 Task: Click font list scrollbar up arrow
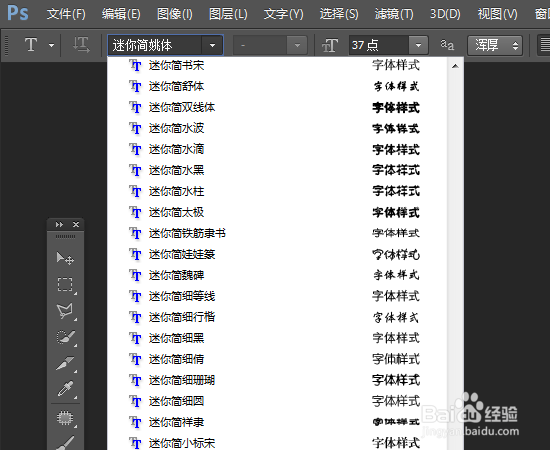[455, 66]
